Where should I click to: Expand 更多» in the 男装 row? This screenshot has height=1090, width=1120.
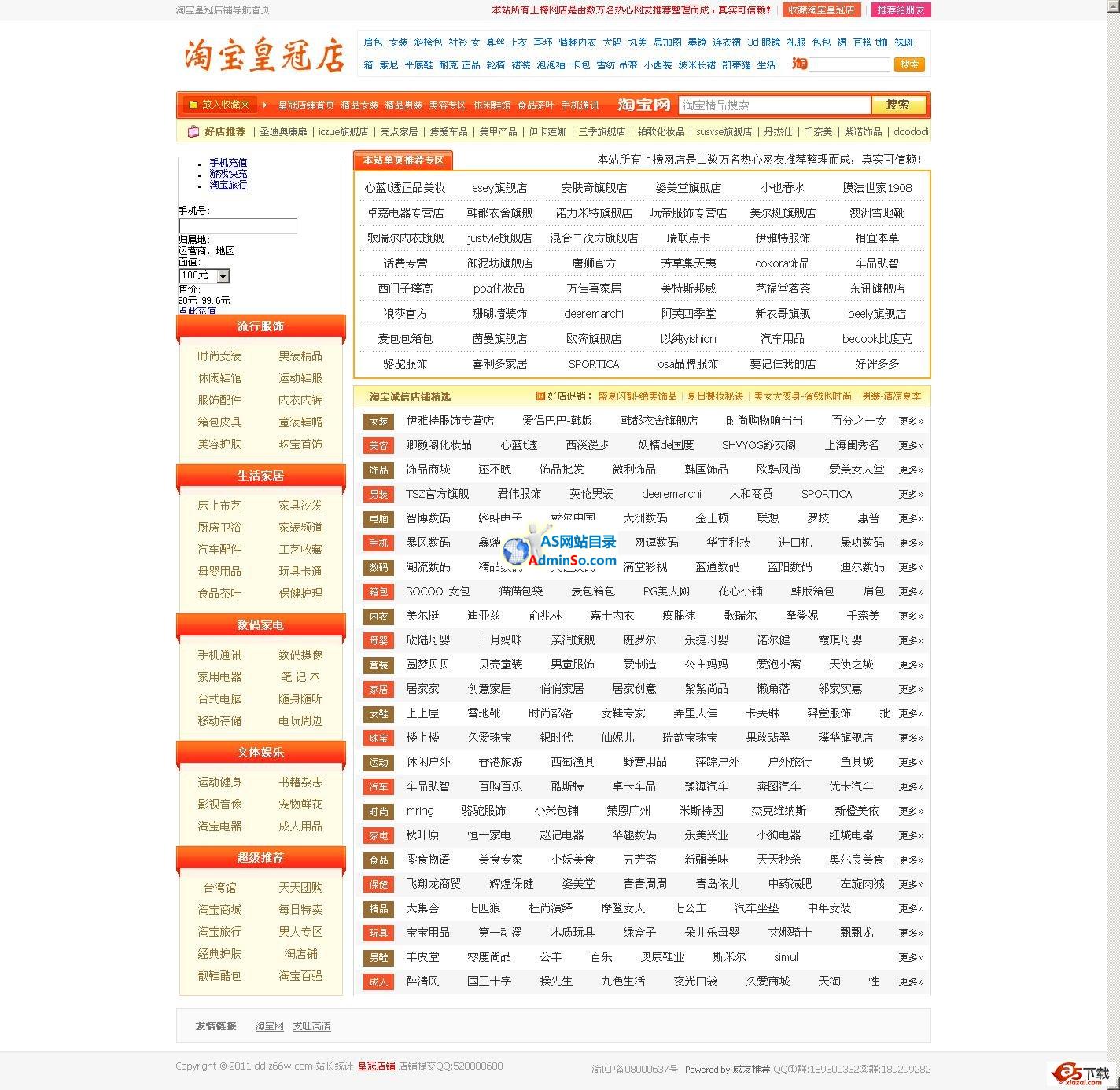pyautogui.click(x=911, y=495)
